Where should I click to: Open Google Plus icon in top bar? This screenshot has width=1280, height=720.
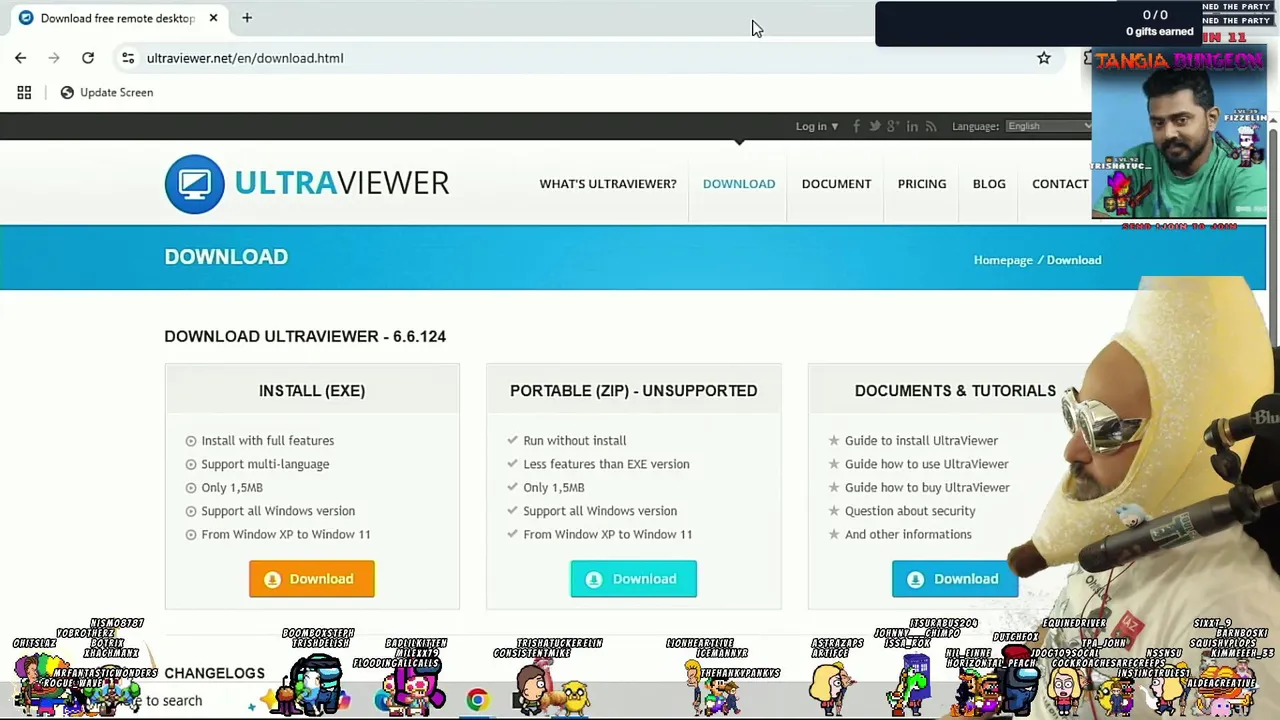pyautogui.click(x=893, y=126)
